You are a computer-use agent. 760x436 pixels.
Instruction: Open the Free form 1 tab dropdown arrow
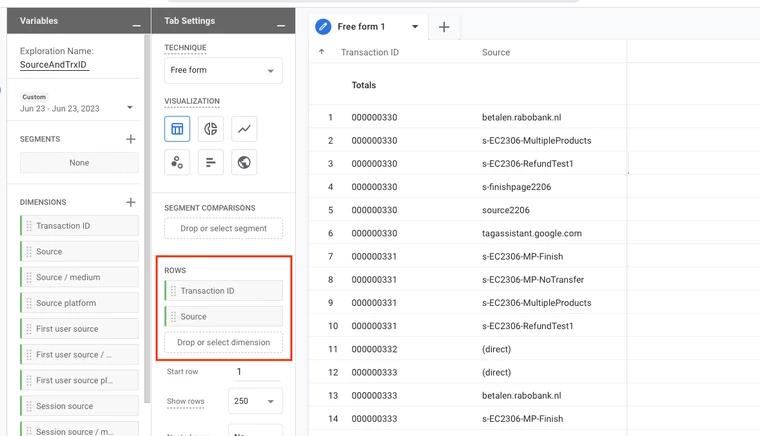point(415,27)
